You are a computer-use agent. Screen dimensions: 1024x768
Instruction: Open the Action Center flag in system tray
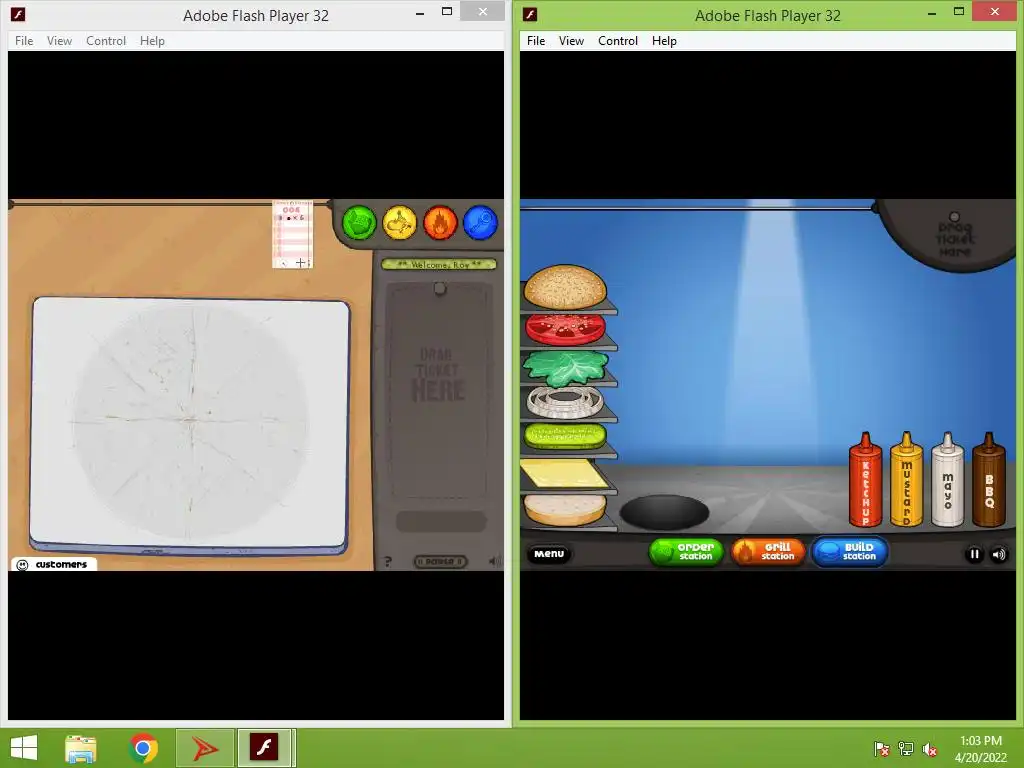[882, 749]
